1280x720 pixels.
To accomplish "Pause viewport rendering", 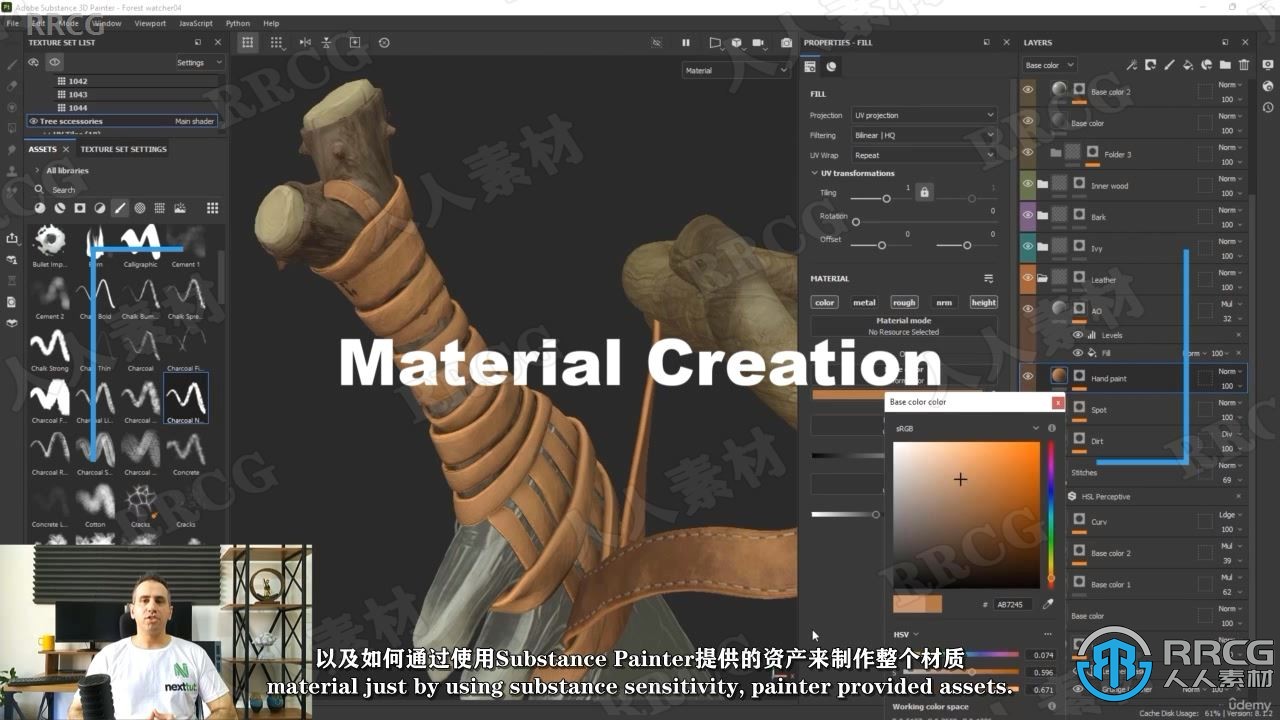I will (x=686, y=42).
